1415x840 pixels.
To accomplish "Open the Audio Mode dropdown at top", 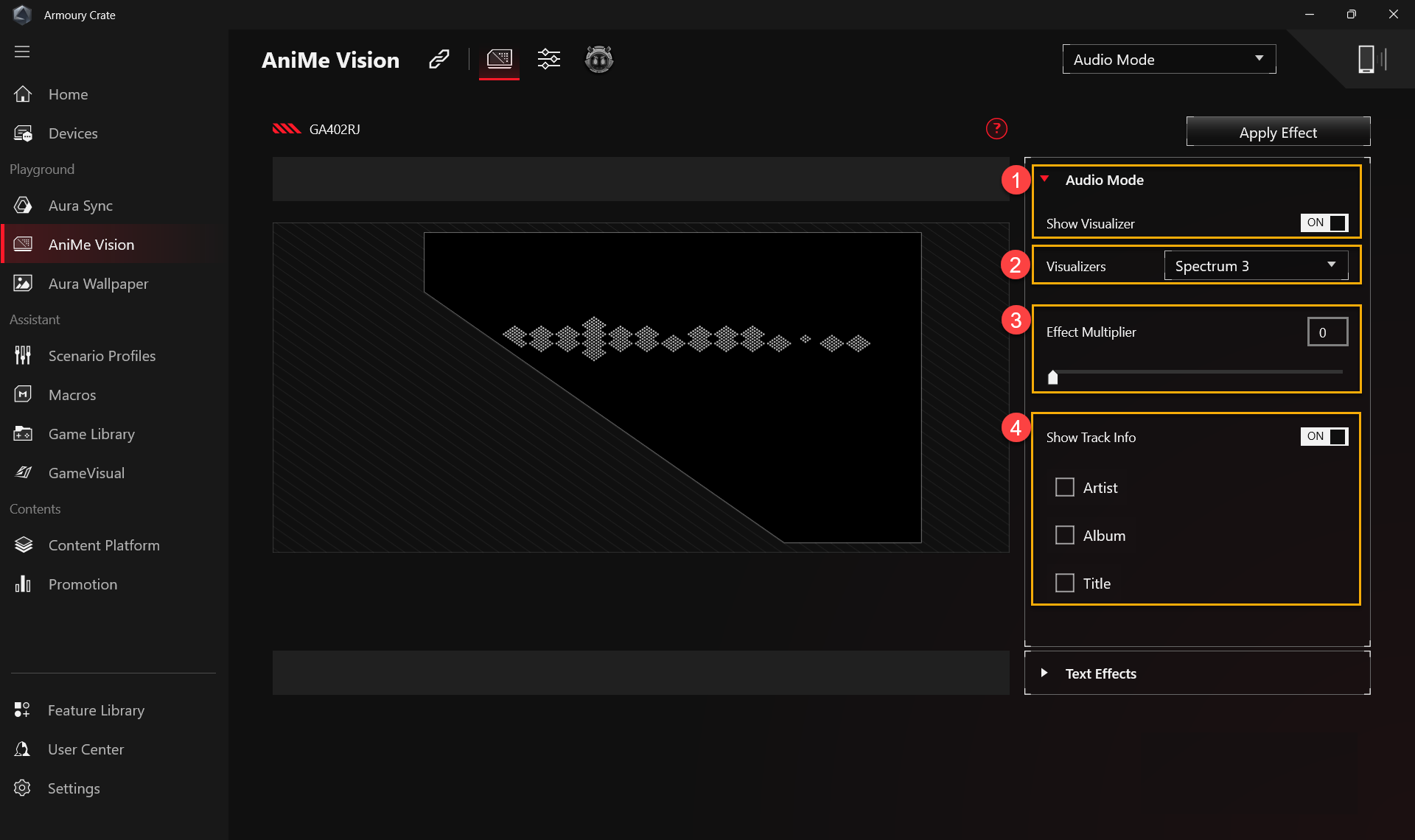I will [1169, 59].
